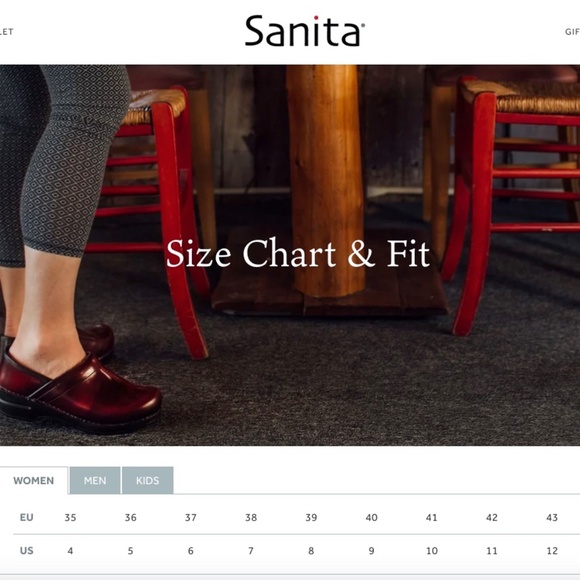Open the MEN size tab
Screen dimensions: 580x580
pos(95,480)
